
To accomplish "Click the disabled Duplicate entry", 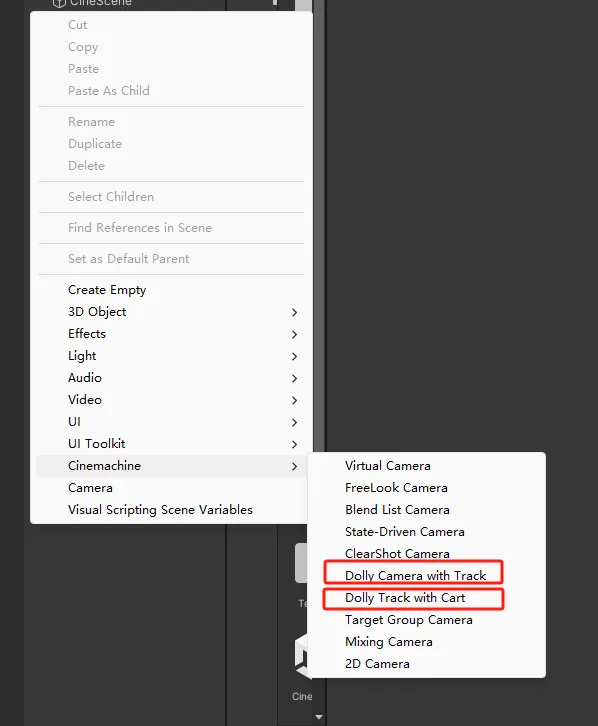I will coord(171,144).
